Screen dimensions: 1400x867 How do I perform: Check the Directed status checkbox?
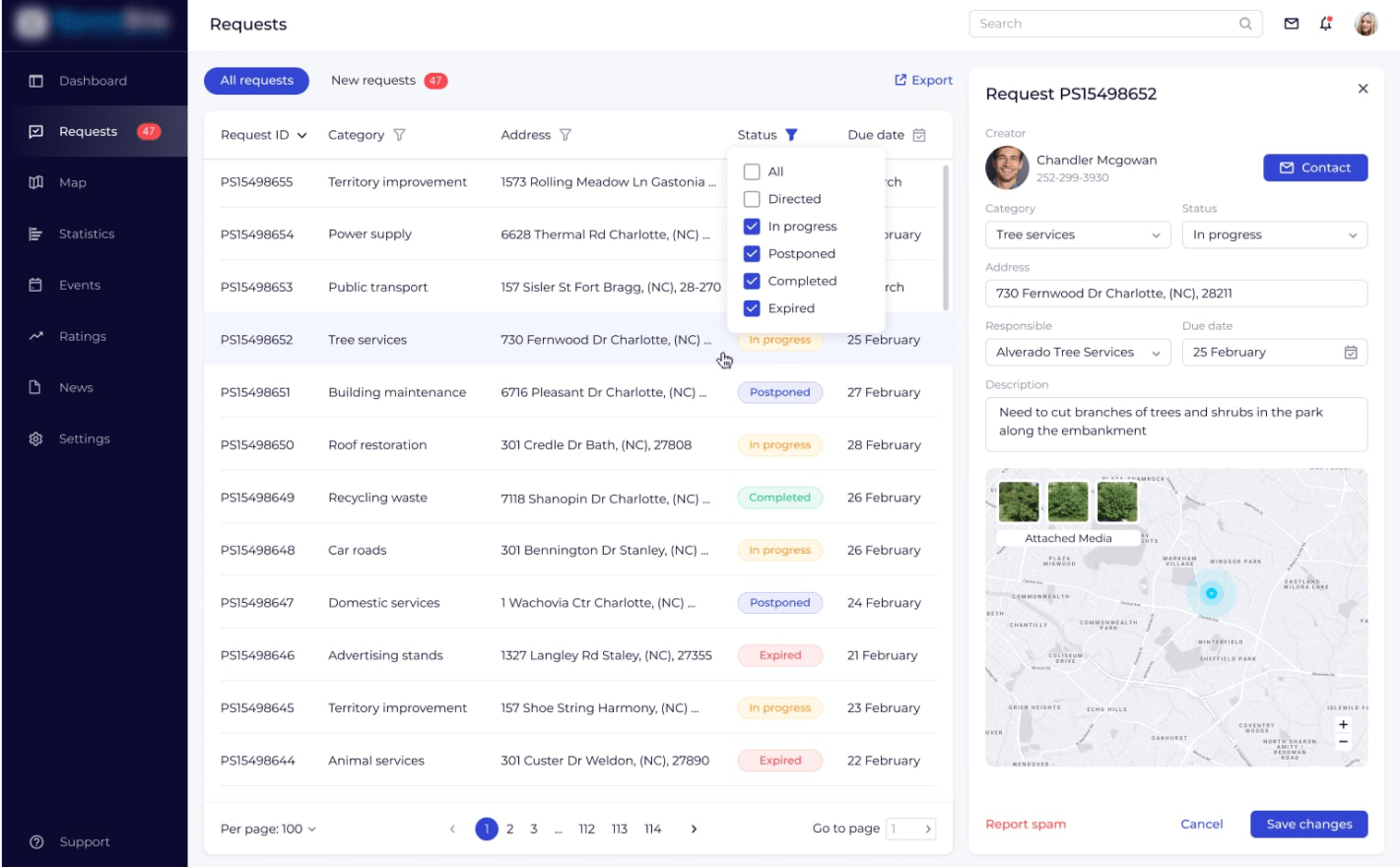click(752, 199)
